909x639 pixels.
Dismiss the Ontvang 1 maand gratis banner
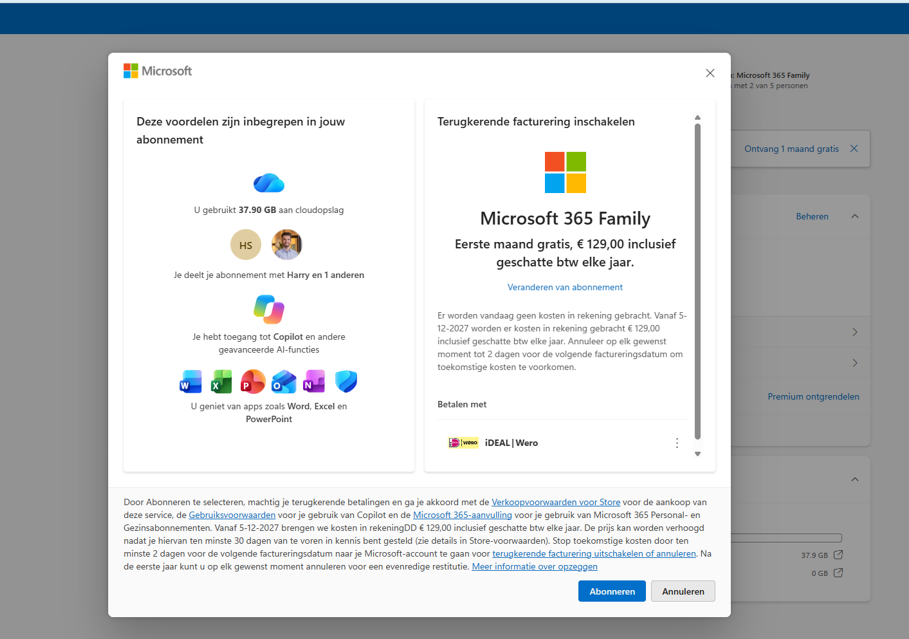pos(854,148)
